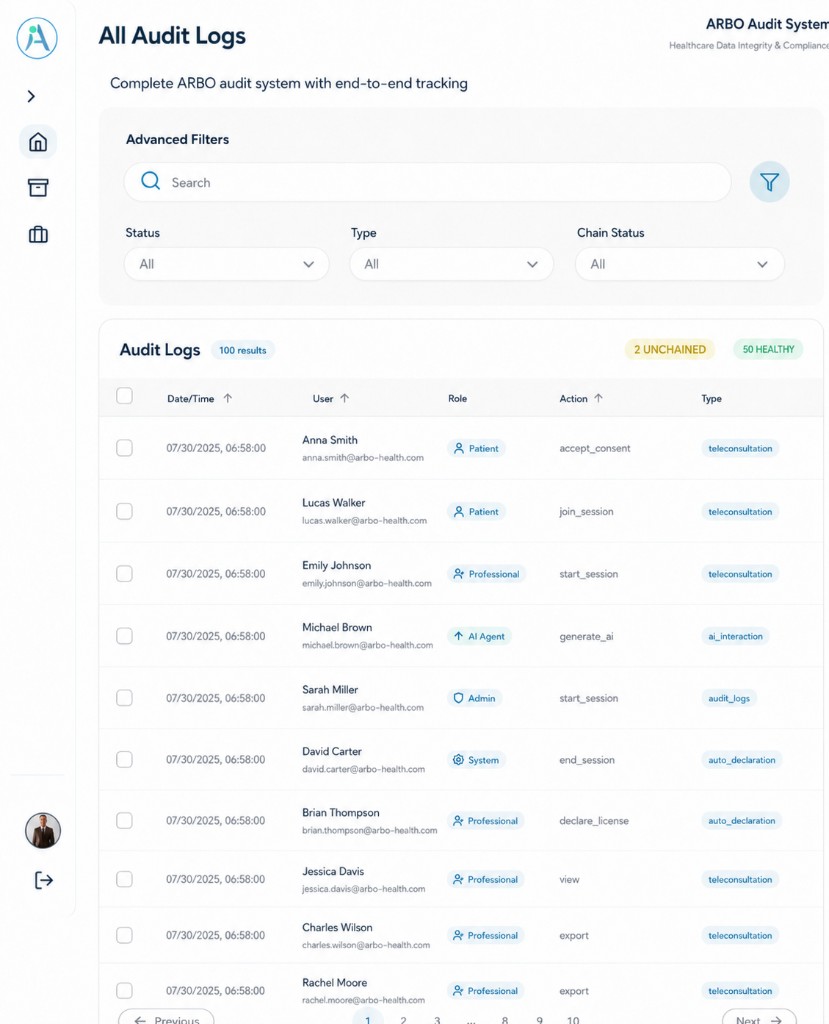Click the end_session action text
The image size is (829, 1024).
[587, 760]
